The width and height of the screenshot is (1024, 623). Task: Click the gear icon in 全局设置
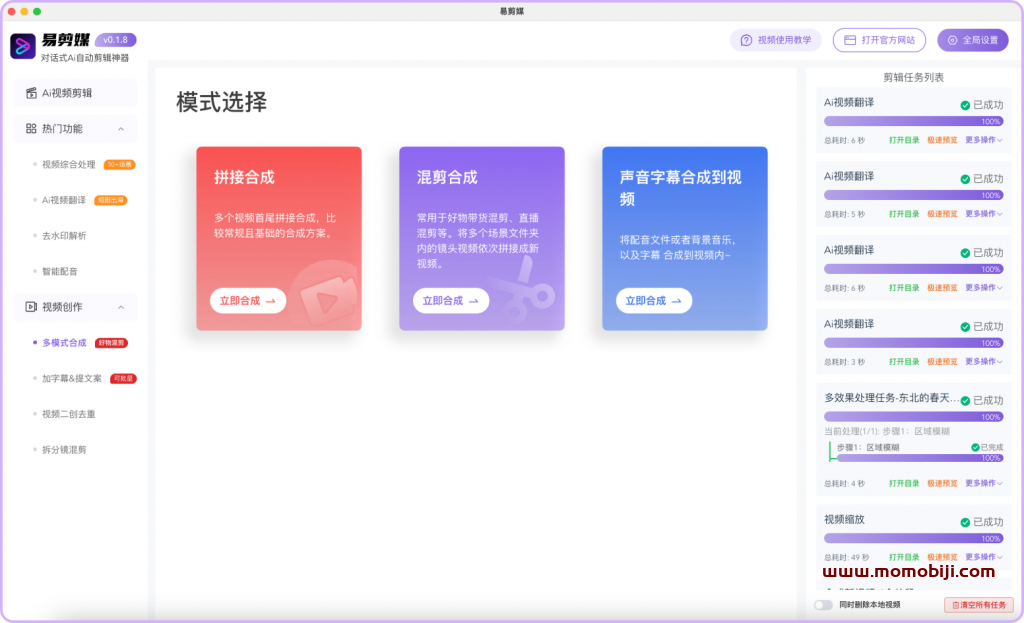tap(952, 40)
